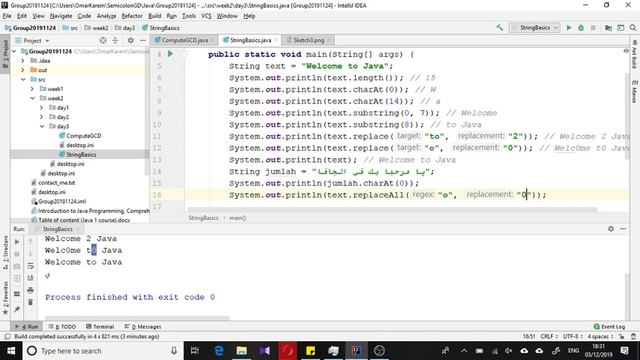This screenshot has height=360, width=640.
Task: Expand the day2 folder
Action: (x=42, y=117)
